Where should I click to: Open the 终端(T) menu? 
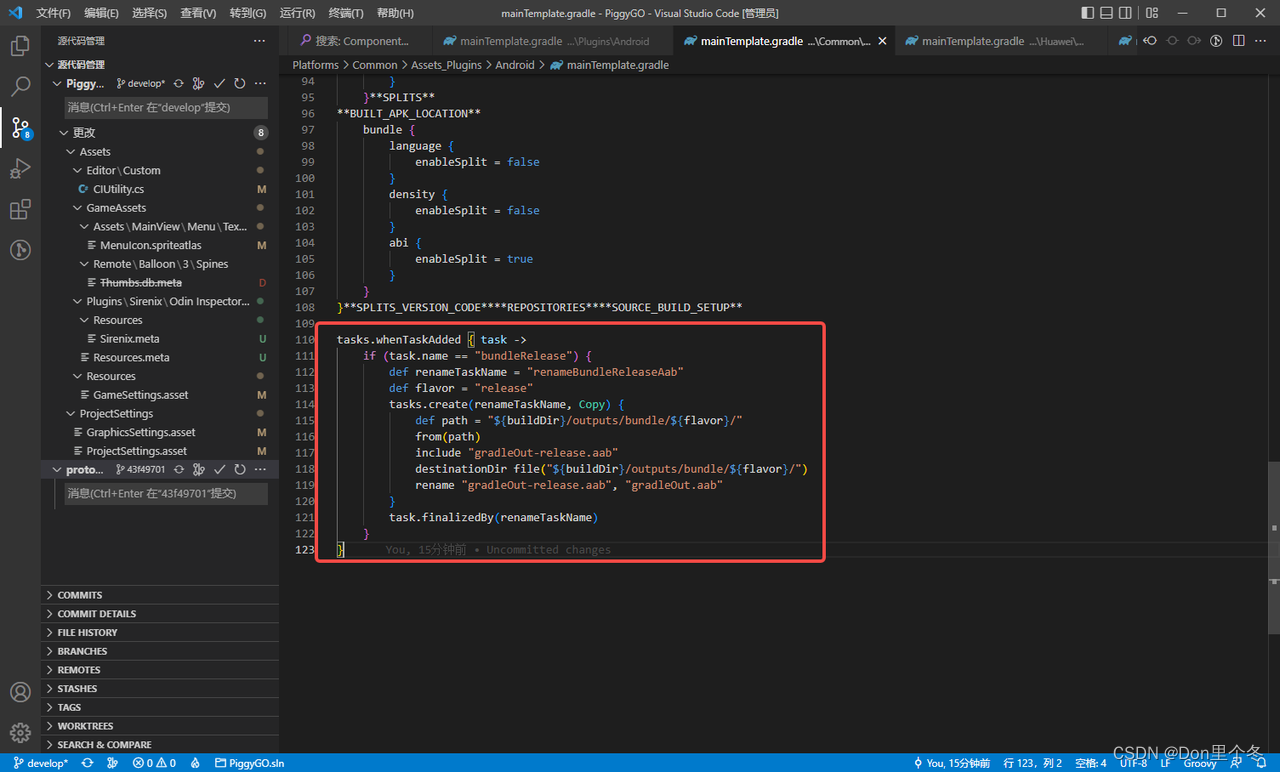[346, 13]
